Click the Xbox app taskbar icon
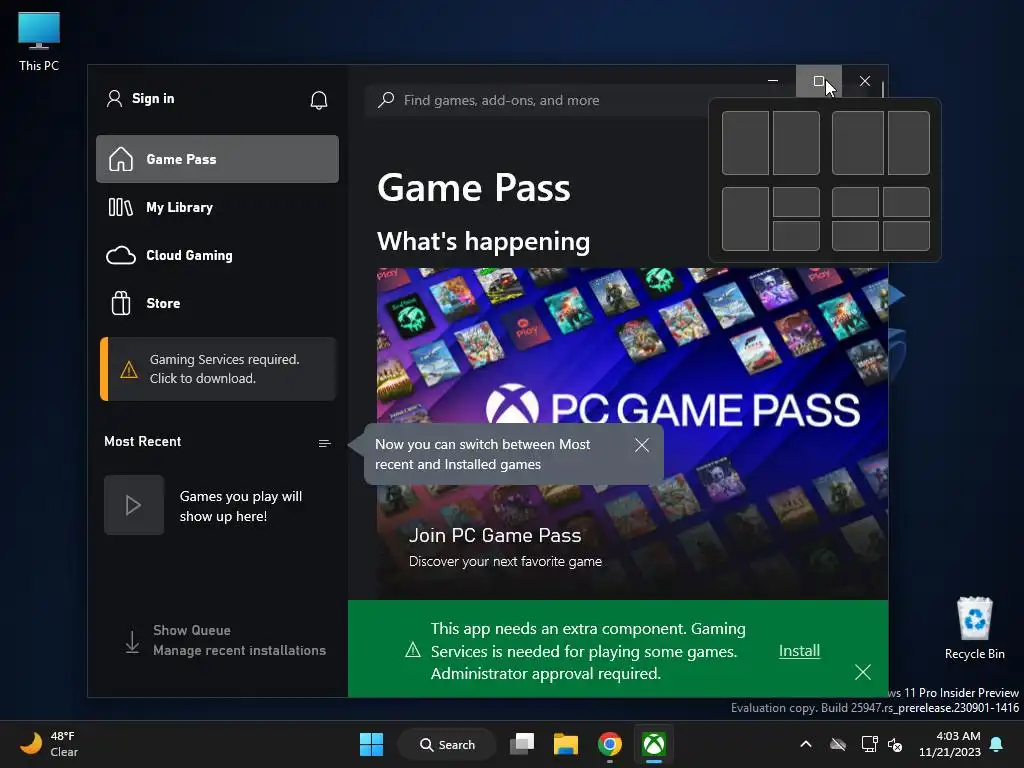This screenshot has height=768, width=1024. pyautogui.click(x=654, y=744)
